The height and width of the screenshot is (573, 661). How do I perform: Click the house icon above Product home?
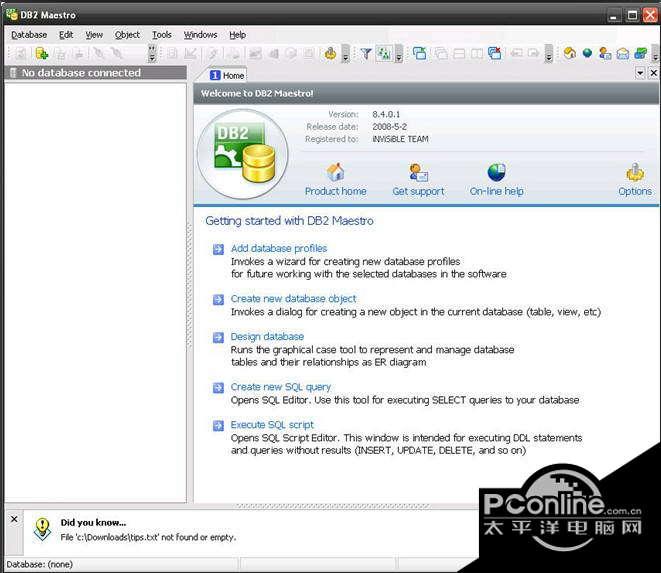(336, 172)
